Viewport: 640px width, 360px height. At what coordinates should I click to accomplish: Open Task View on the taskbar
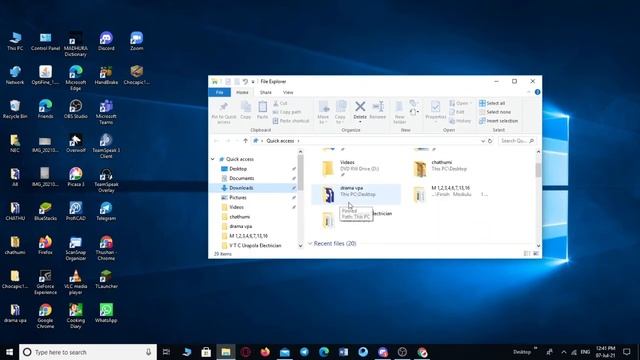(166, 352)
